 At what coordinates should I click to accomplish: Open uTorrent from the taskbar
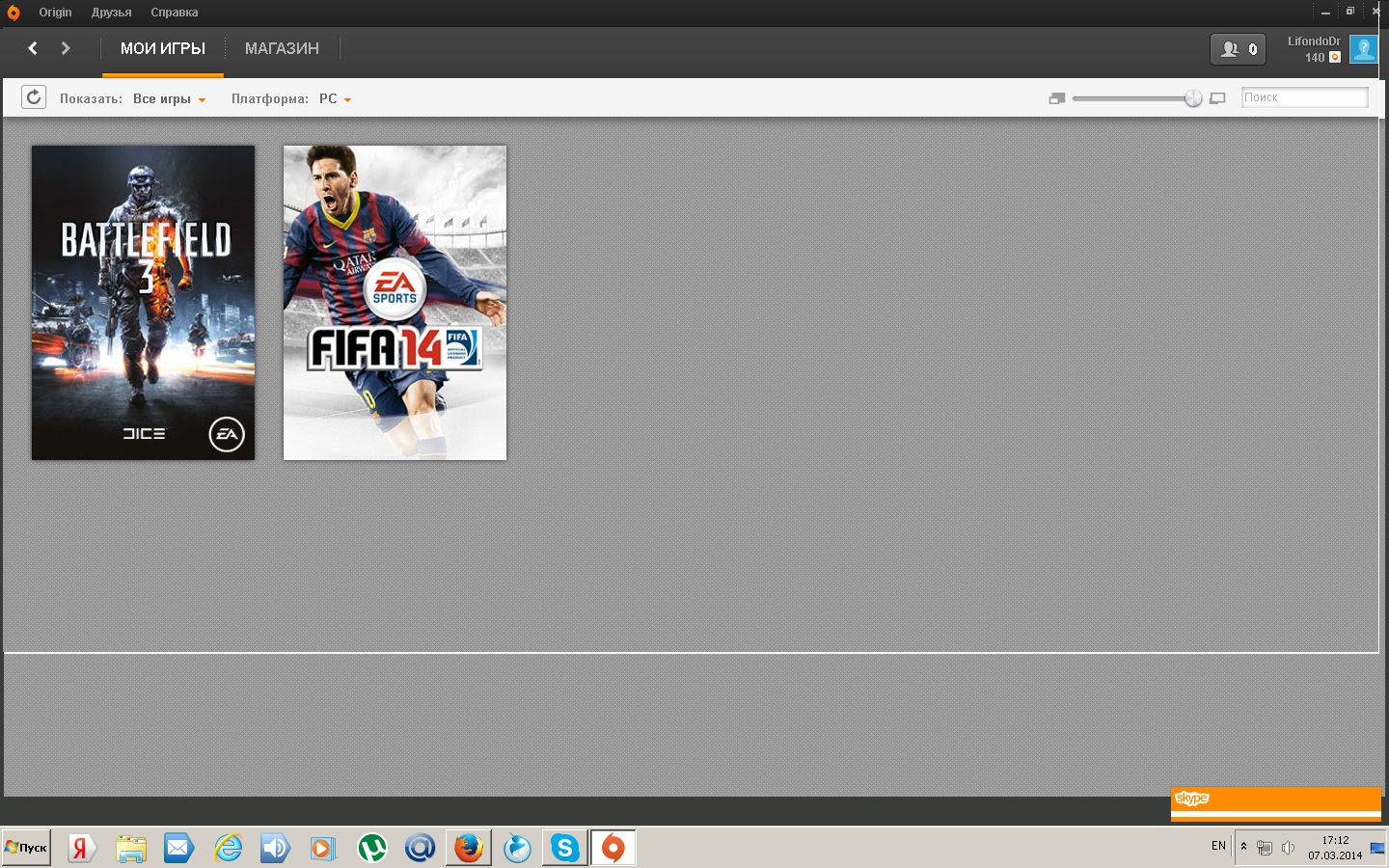(371, 848)
